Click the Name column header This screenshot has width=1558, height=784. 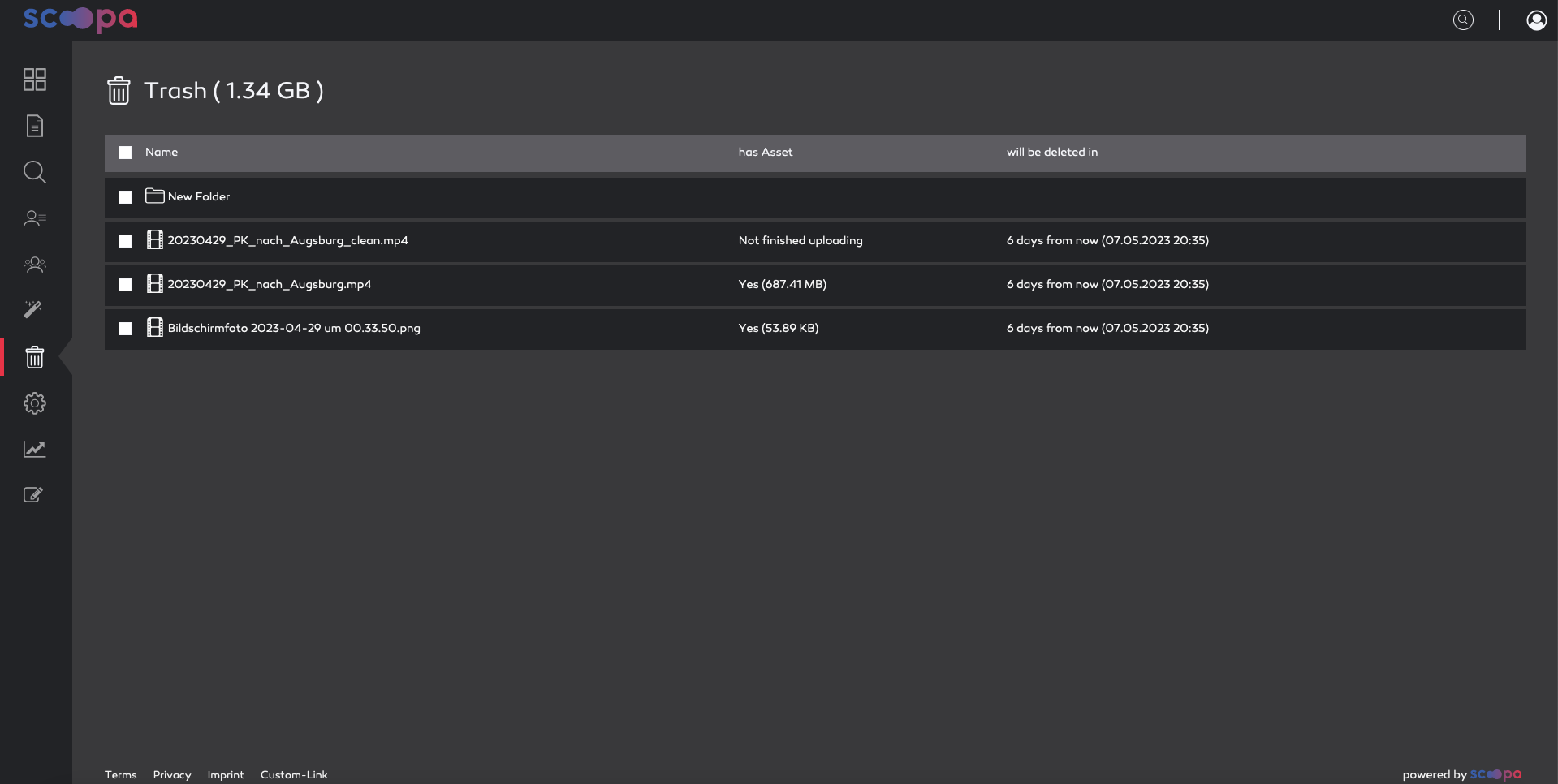162,152
